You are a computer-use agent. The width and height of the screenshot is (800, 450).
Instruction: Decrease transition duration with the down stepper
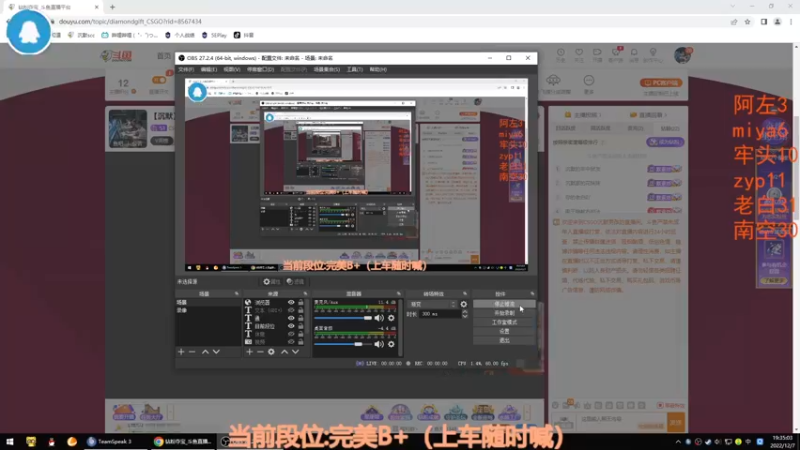[464, 316]
